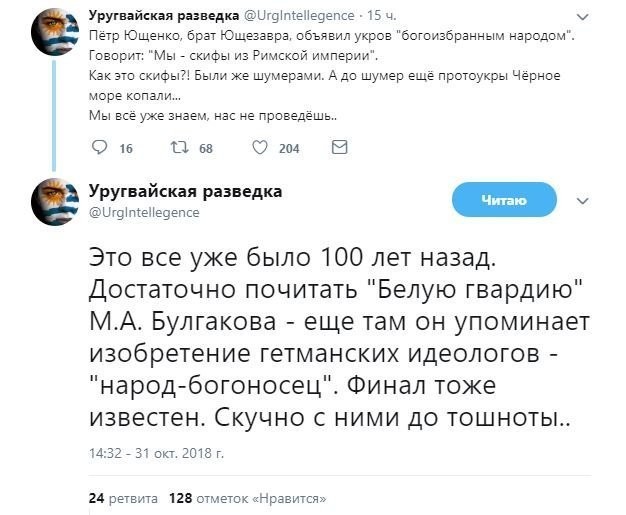This screenshot has height=515, width=626.
Task: Expand the chevron next to "Читаю" button
Action: point(583,201)
